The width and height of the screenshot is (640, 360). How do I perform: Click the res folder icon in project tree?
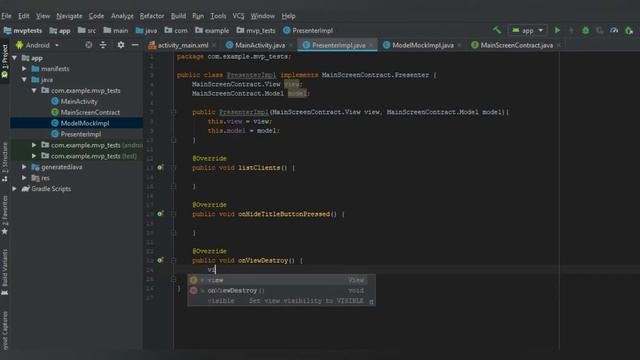(x=36, y=178)
